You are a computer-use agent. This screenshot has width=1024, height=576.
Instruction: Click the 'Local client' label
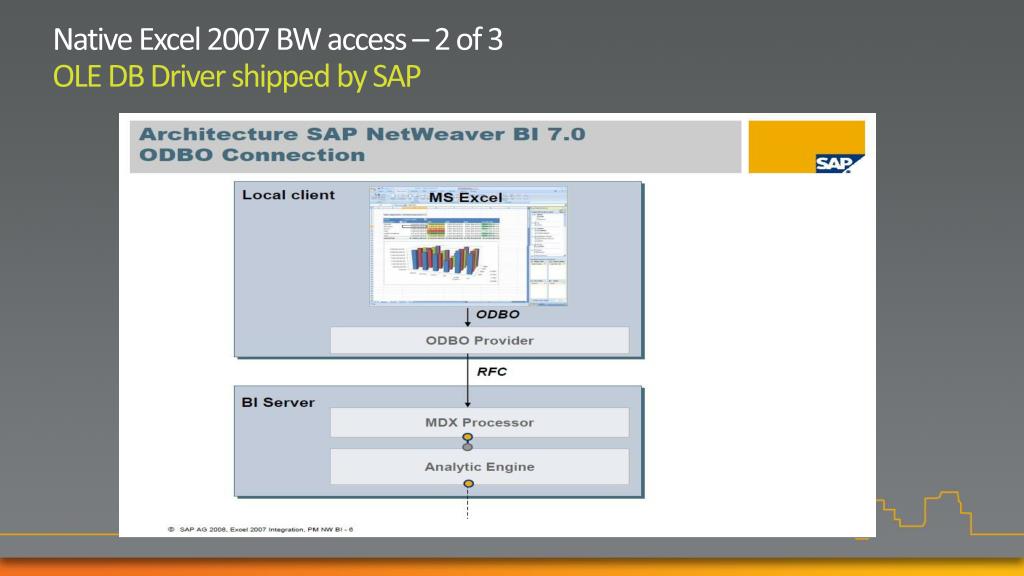point(288,195)
